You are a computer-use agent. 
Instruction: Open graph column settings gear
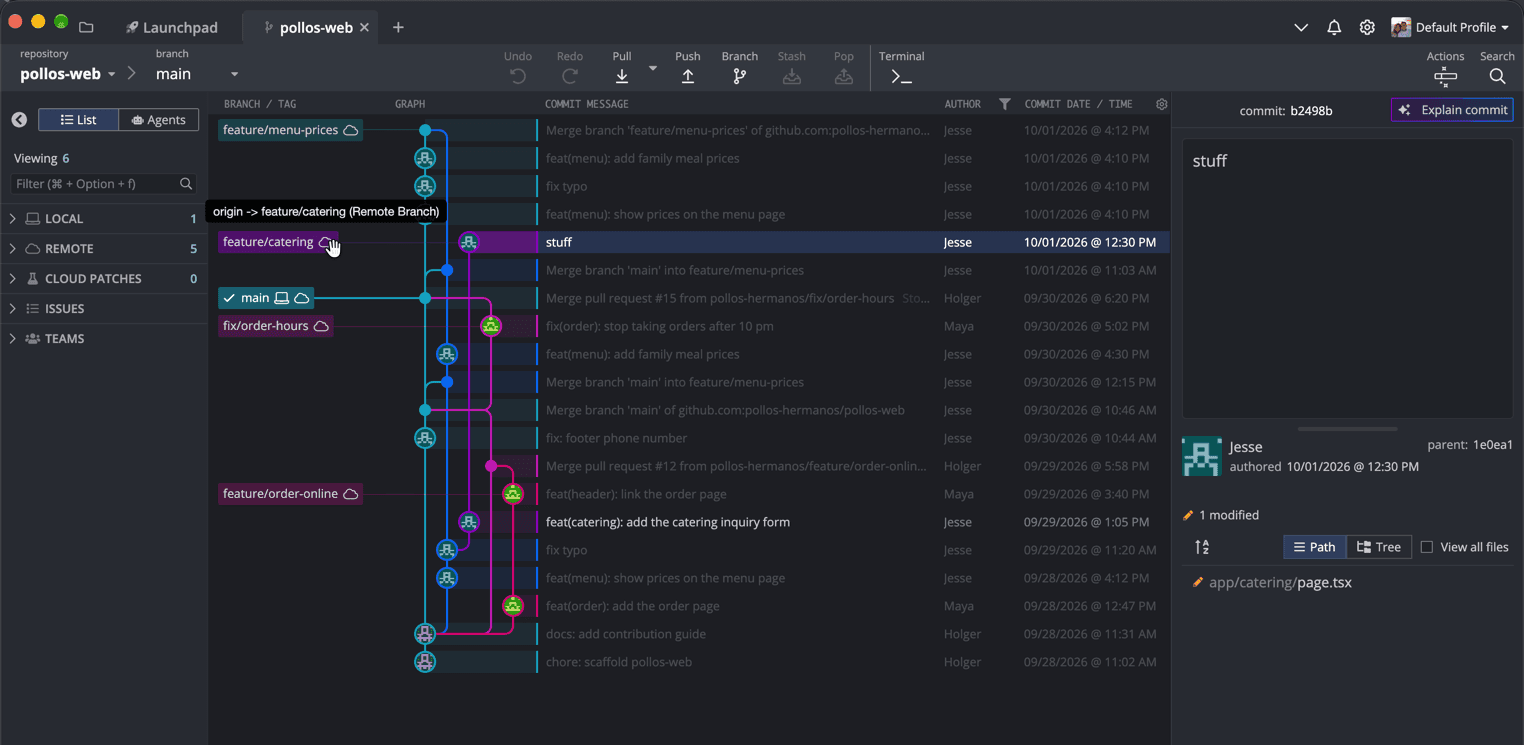[1161, 104]
